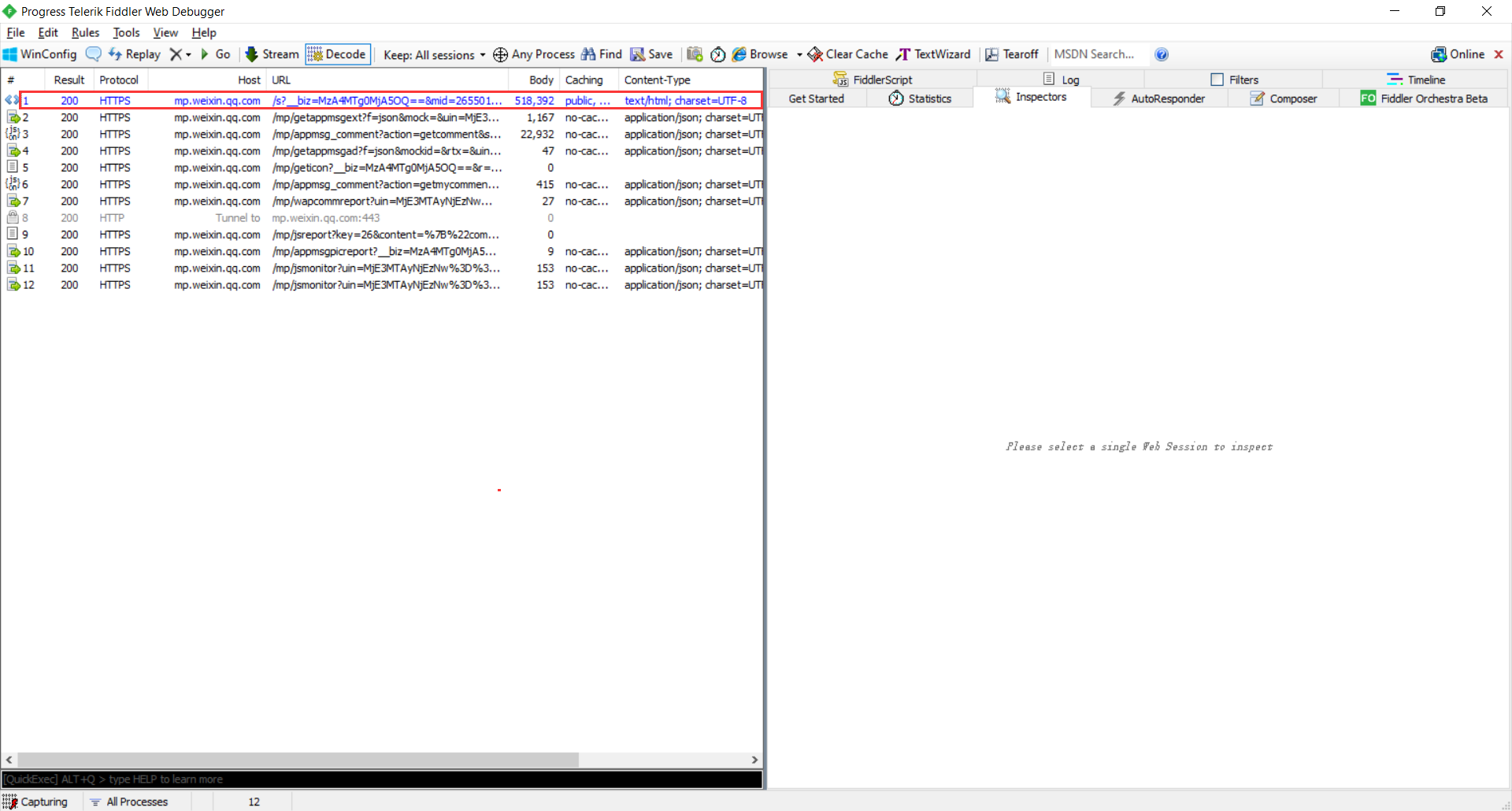Select session 10 appmsgpicreport row
The height and width of the screenshot is (811, 1512).
point(382,251)
